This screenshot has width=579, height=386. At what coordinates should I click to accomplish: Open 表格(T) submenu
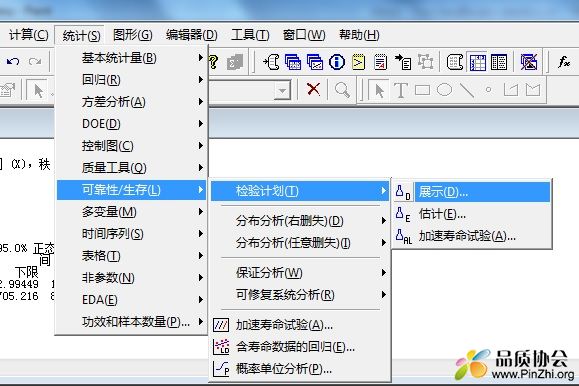[x=132, y=256]
